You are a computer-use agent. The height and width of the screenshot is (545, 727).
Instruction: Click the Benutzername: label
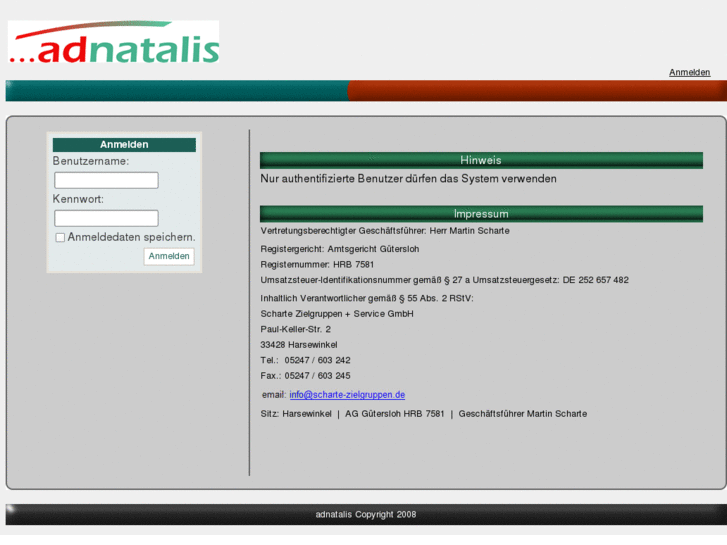[x=91, y=161]
